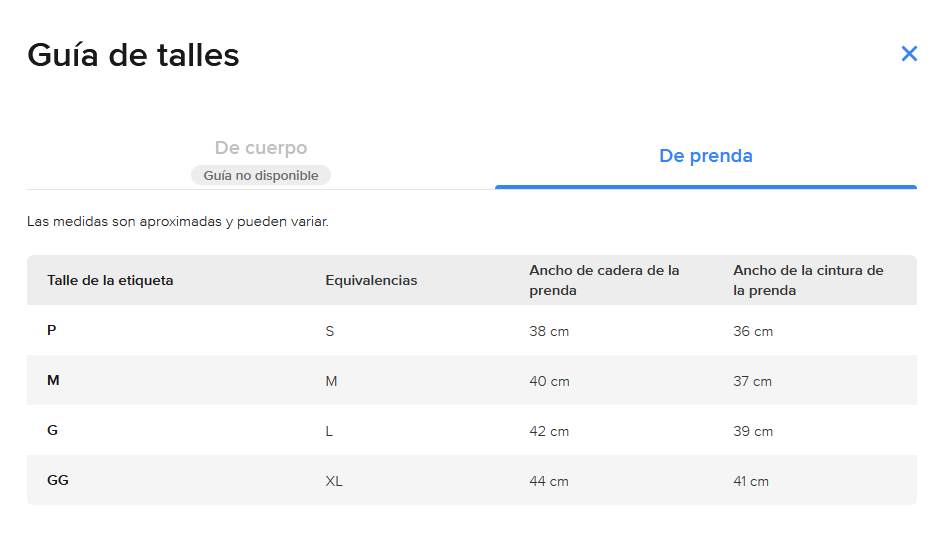
Task: Click the Guía de talles title
Action: pos(133,54)
